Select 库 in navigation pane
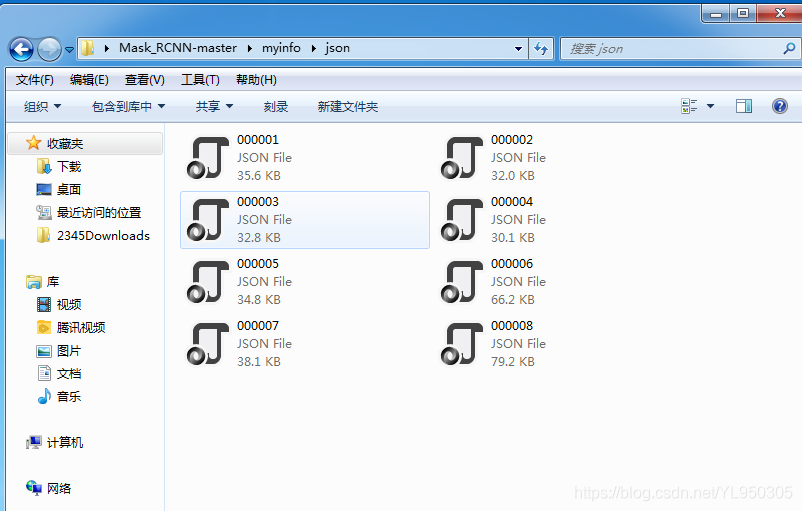The image size is (802, 511). tap(53, 281)
